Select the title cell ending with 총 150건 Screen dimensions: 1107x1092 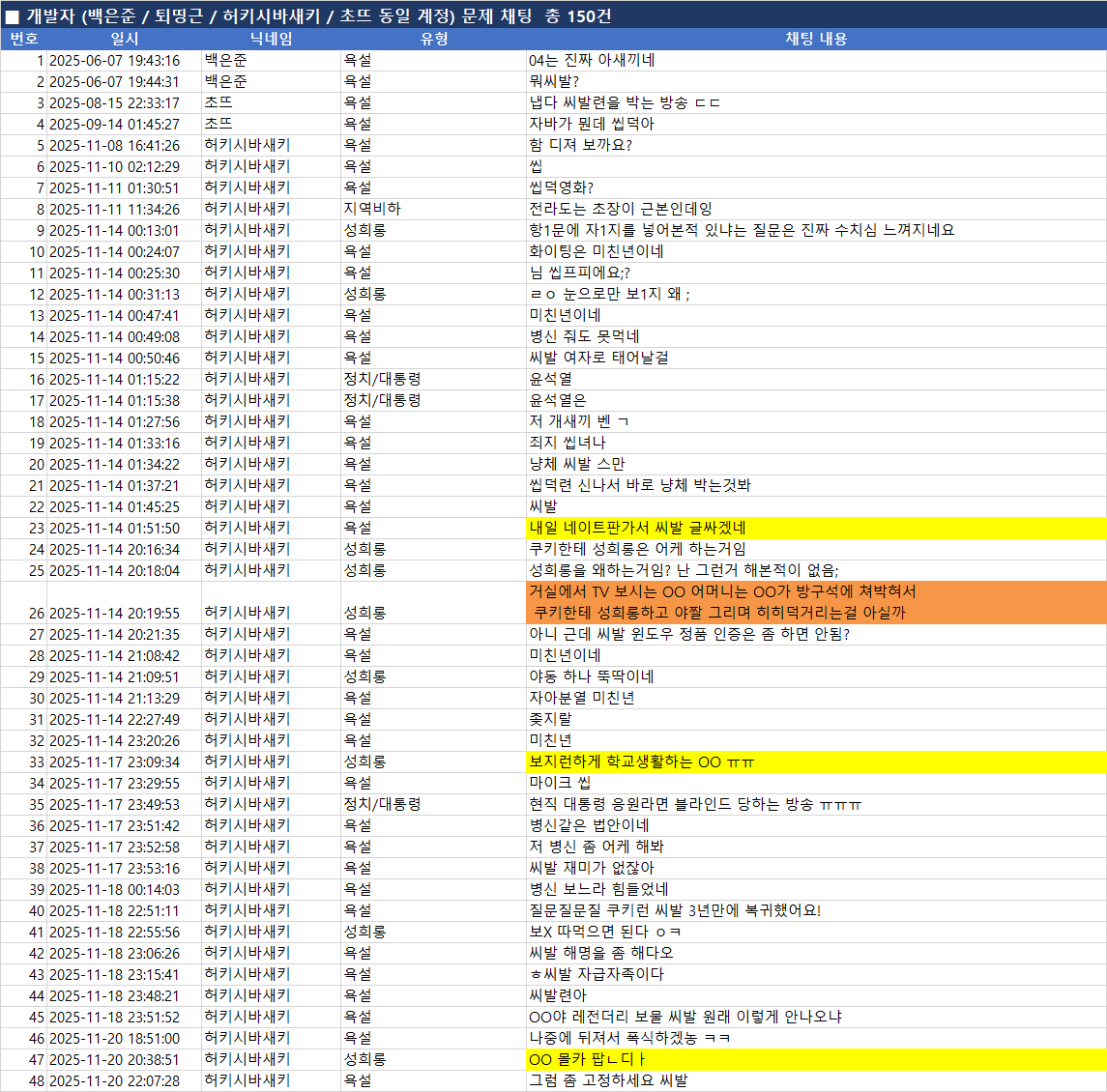coord(553,14)
